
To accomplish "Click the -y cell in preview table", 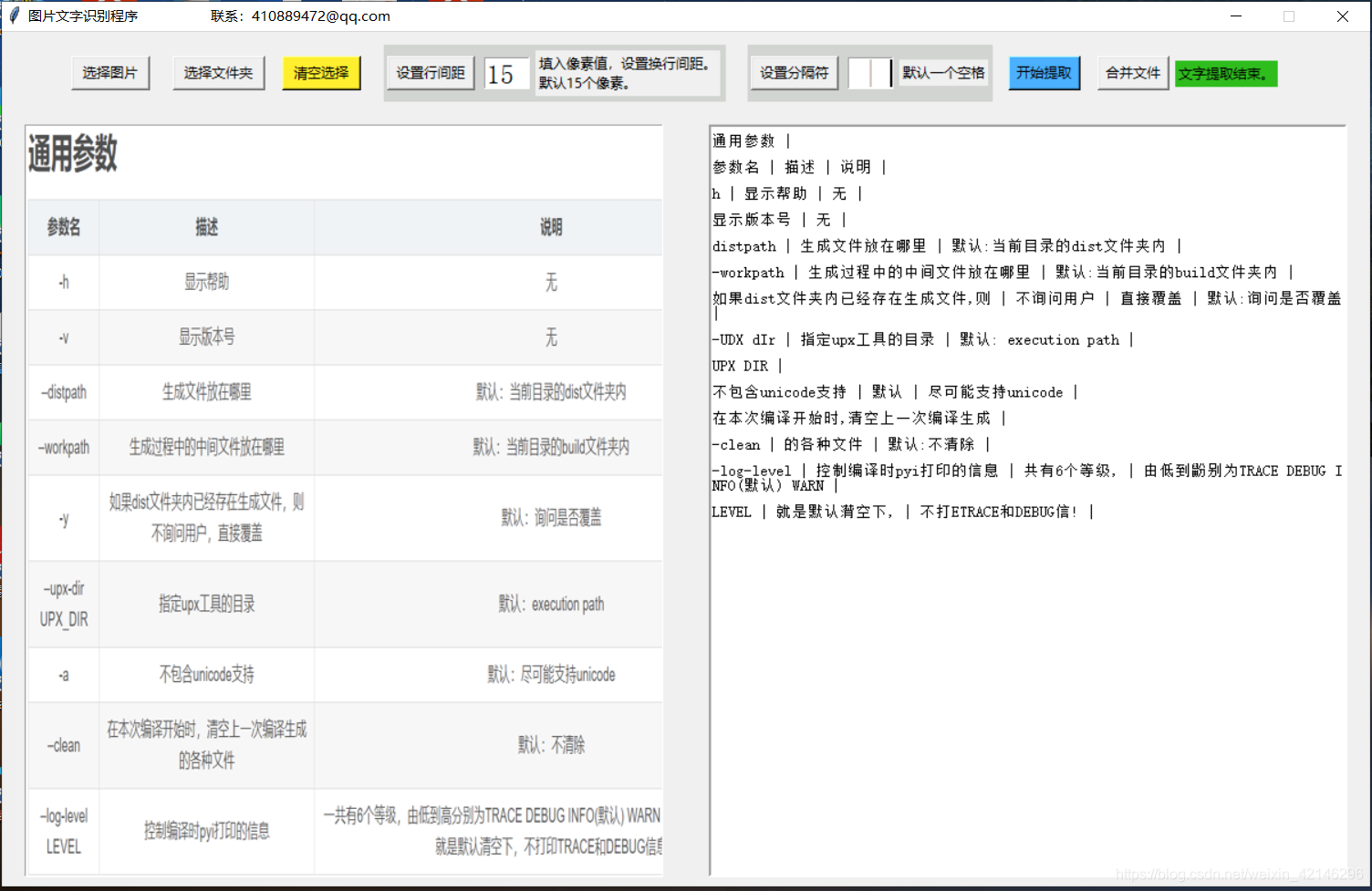I will [x=64, y=519].
